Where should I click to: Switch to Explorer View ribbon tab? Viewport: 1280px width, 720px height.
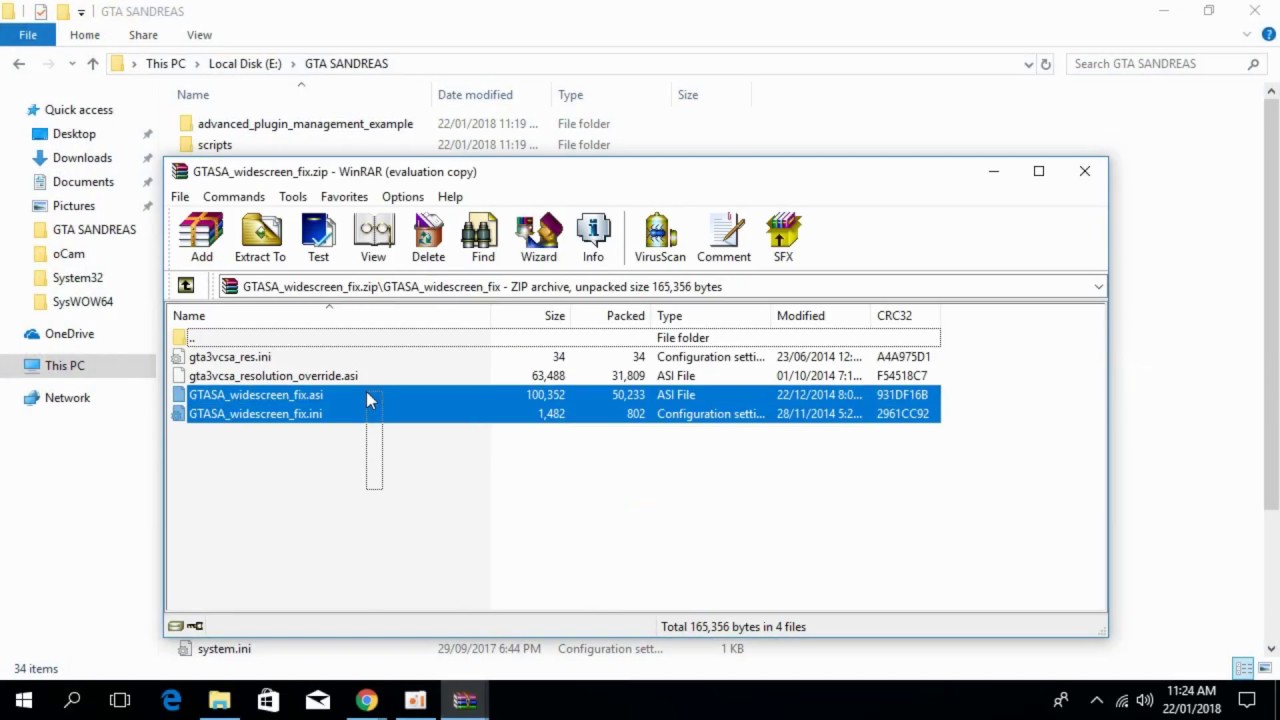(199, 35)
